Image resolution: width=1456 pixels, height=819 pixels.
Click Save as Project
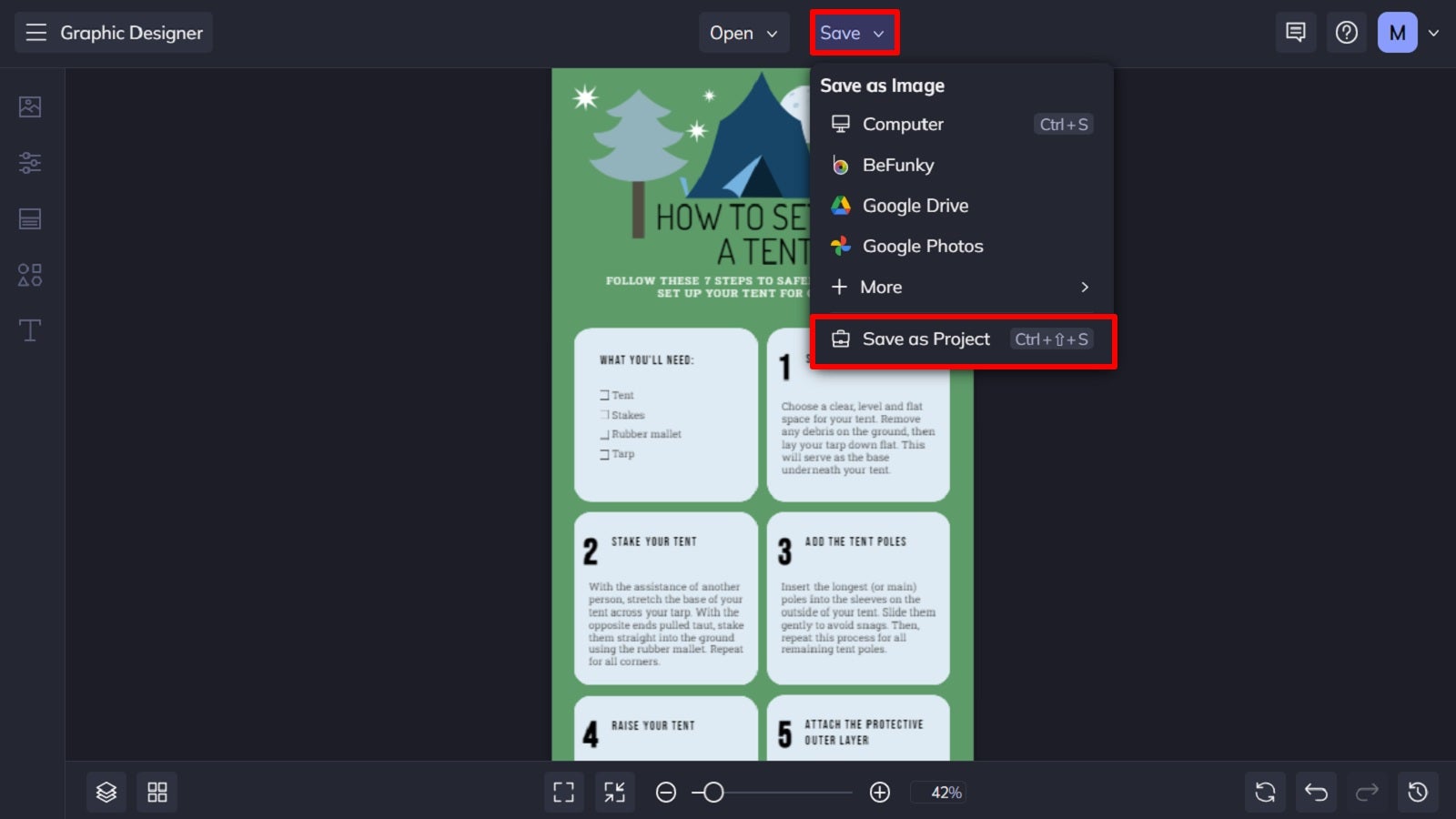pyautogui.click(x=925, y=339)
